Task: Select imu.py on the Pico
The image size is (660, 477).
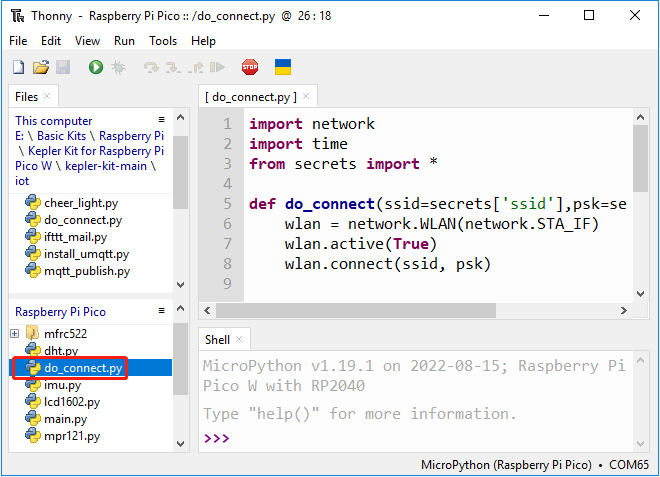Action: coord(62,385)
